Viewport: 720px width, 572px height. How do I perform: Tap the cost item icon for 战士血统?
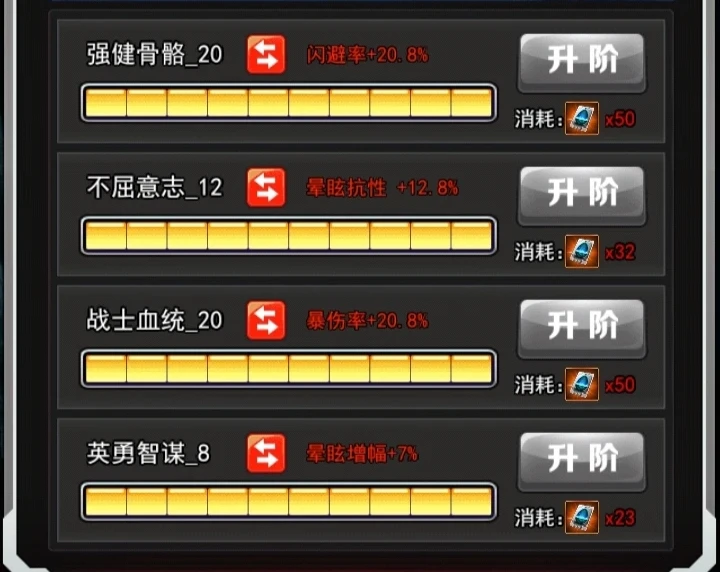click(582, 384)
